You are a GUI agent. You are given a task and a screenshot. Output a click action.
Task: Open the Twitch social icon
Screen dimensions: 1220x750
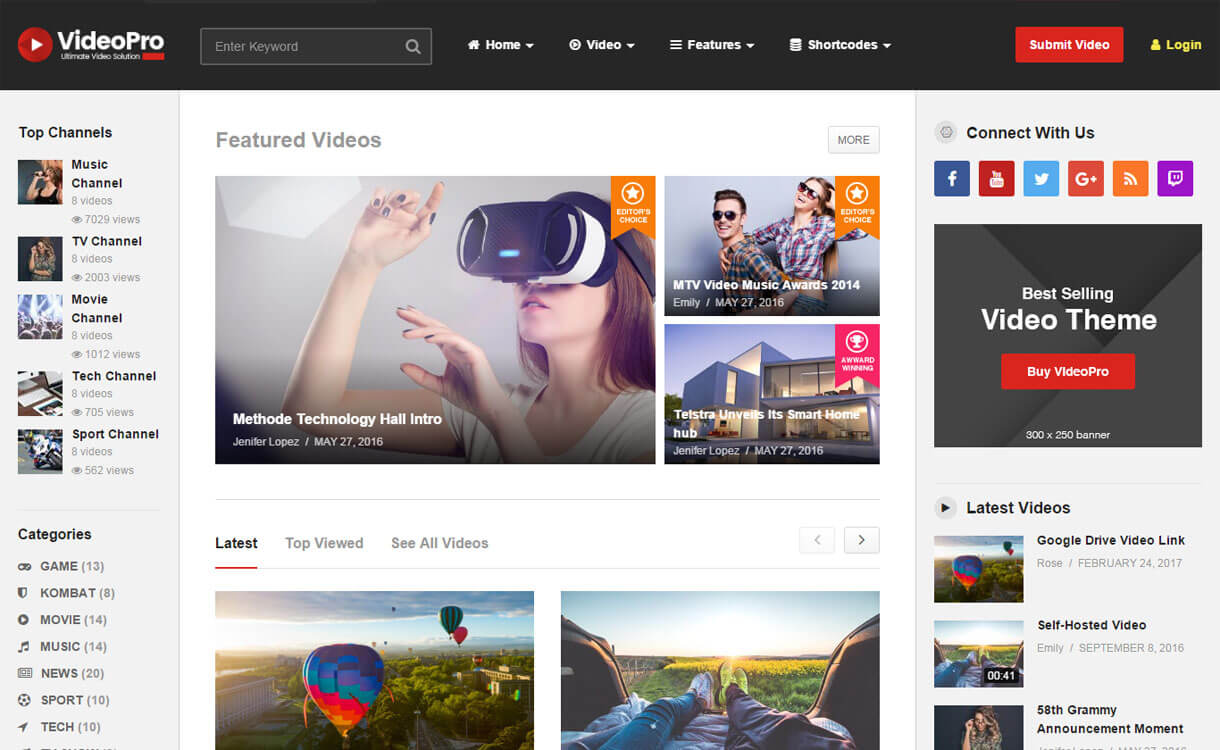click(x=1175, y=179)
